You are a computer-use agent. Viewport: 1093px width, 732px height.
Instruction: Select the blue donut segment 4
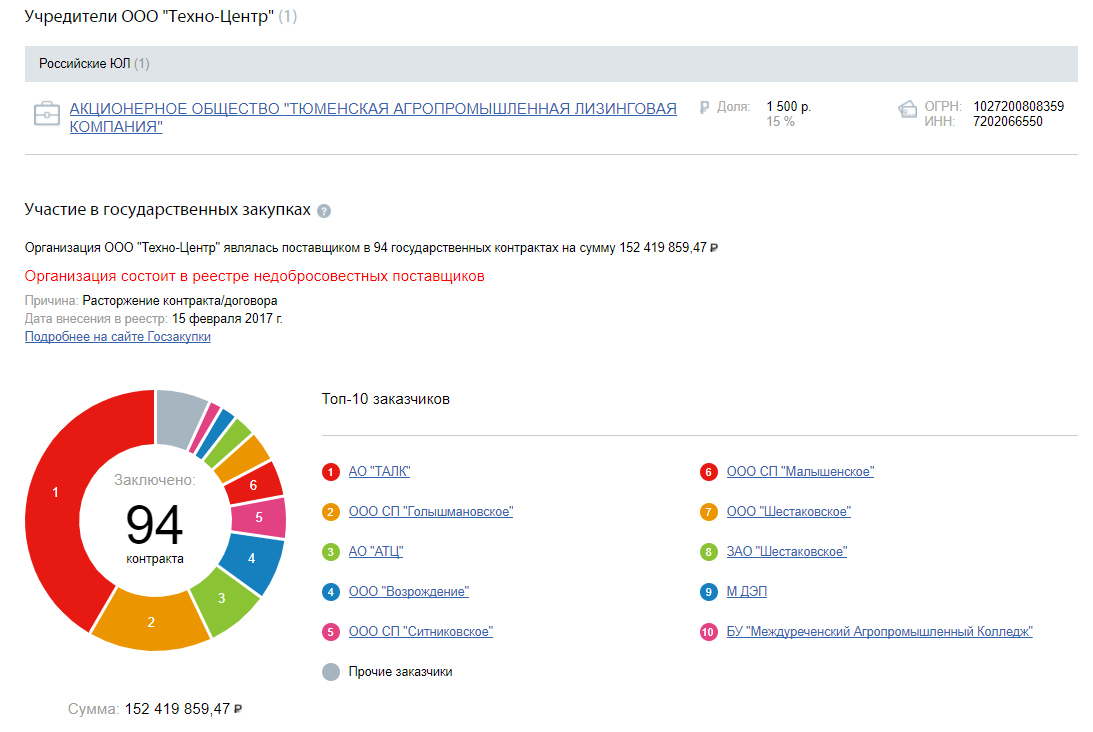point(252,559)
